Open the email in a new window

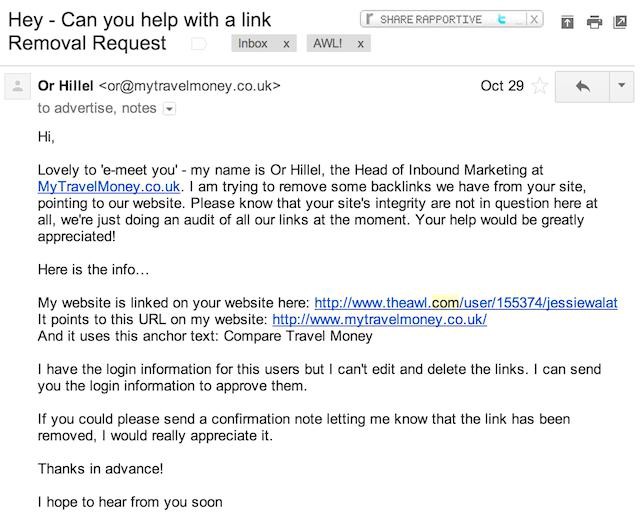pos(620,22)
